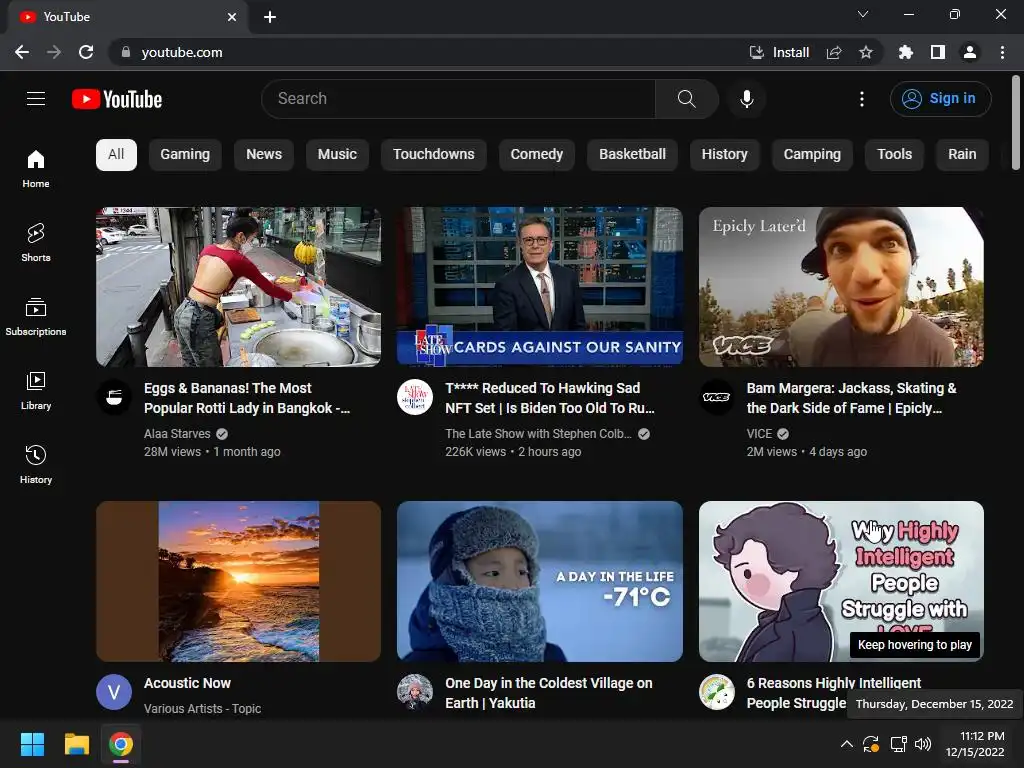This screenshot has width=1024, height=768.
Task: Open YouTube settings three-dot menu
Action: [x=861, y=99]
